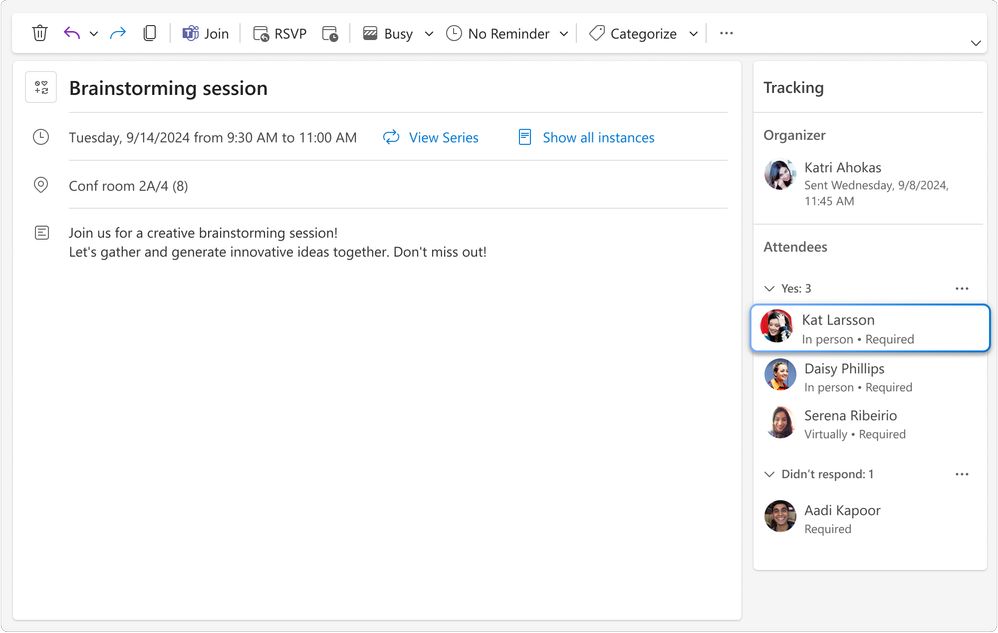This screenshot has width=998, height=633.
Task: Open the more options ellipsis in the toolbar
Action: coord(726,32)
